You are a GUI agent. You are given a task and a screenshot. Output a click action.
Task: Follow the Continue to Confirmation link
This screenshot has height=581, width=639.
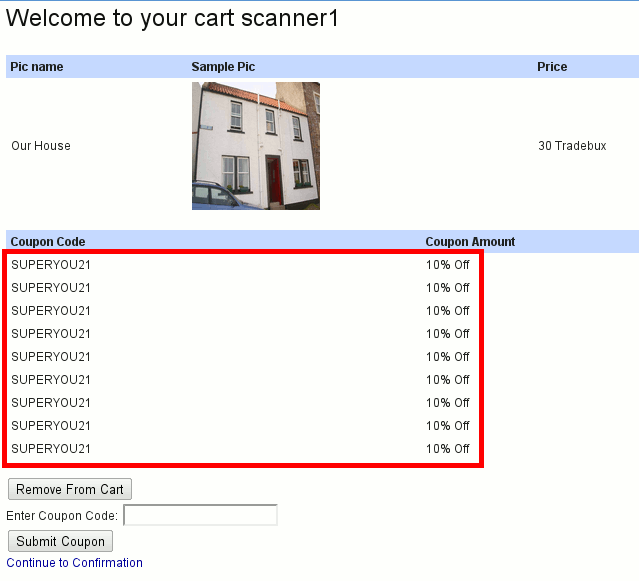point(75,563)
